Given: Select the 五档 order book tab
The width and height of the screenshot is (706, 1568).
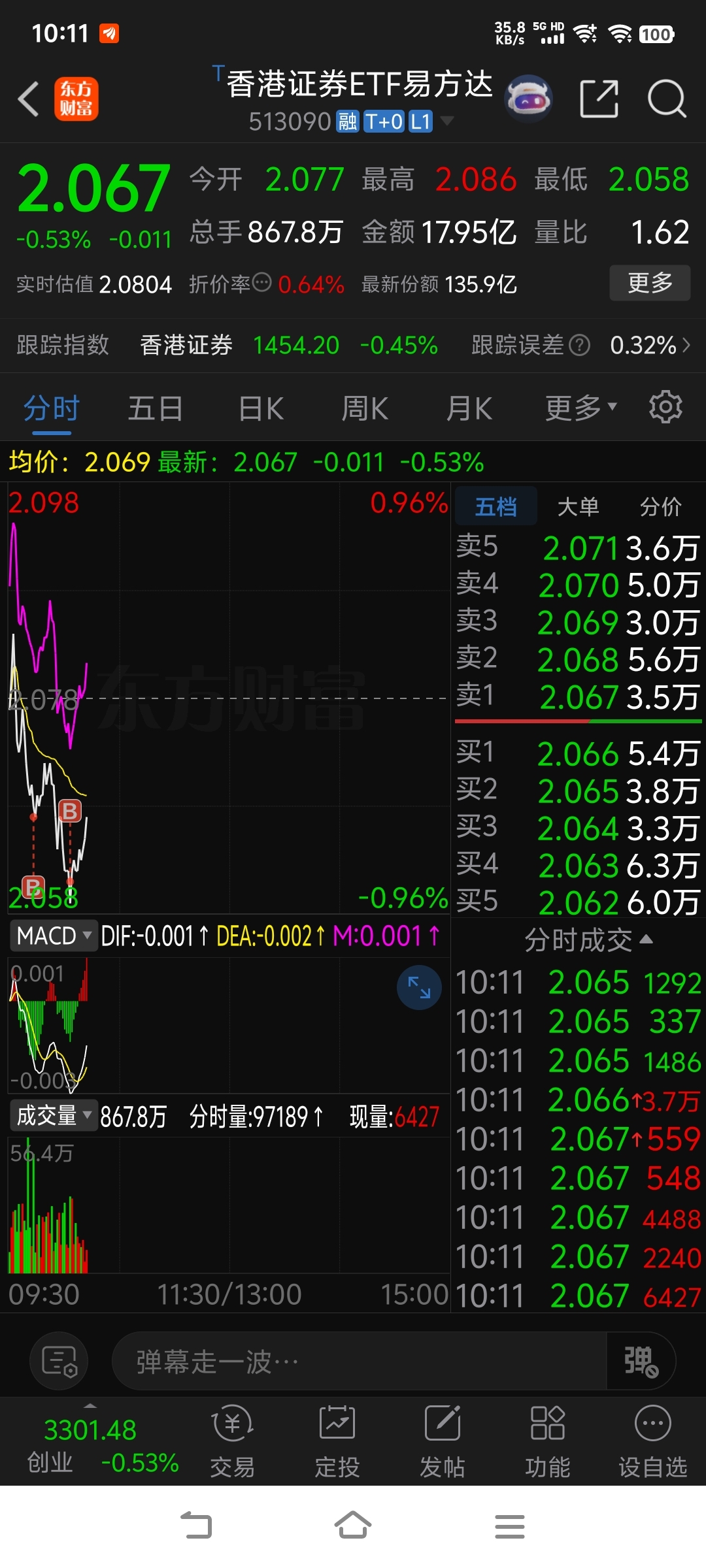Looking at the screenshot, I should coord(496,506).
